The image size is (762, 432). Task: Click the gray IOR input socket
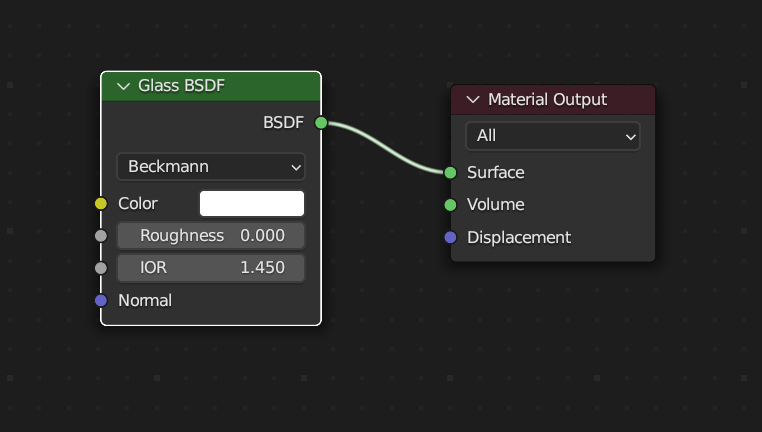tap(100, 268)
